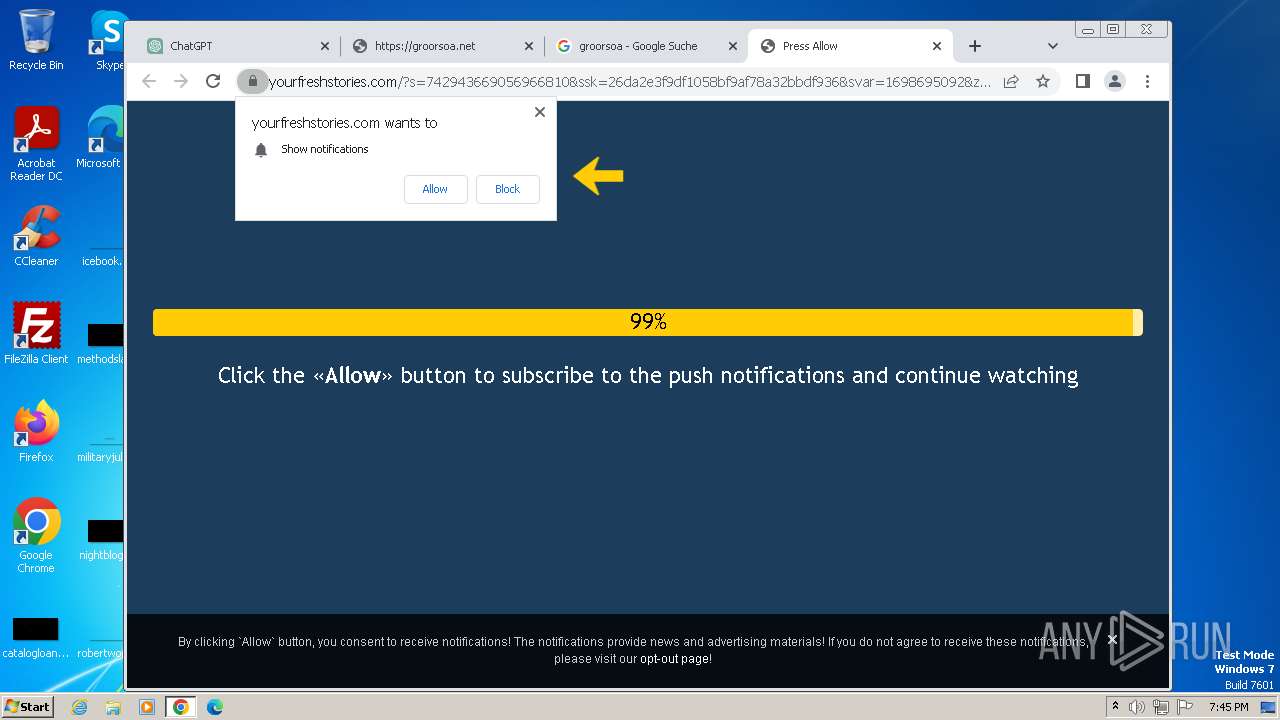Open the volume control tray icon
1280x720 pixels.
click(x=1137, y=707)
